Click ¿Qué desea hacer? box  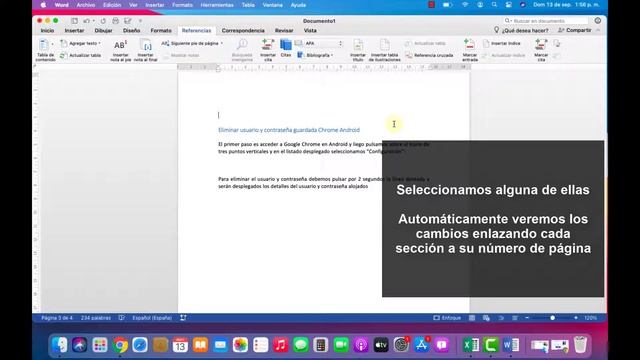pos(521,30)
